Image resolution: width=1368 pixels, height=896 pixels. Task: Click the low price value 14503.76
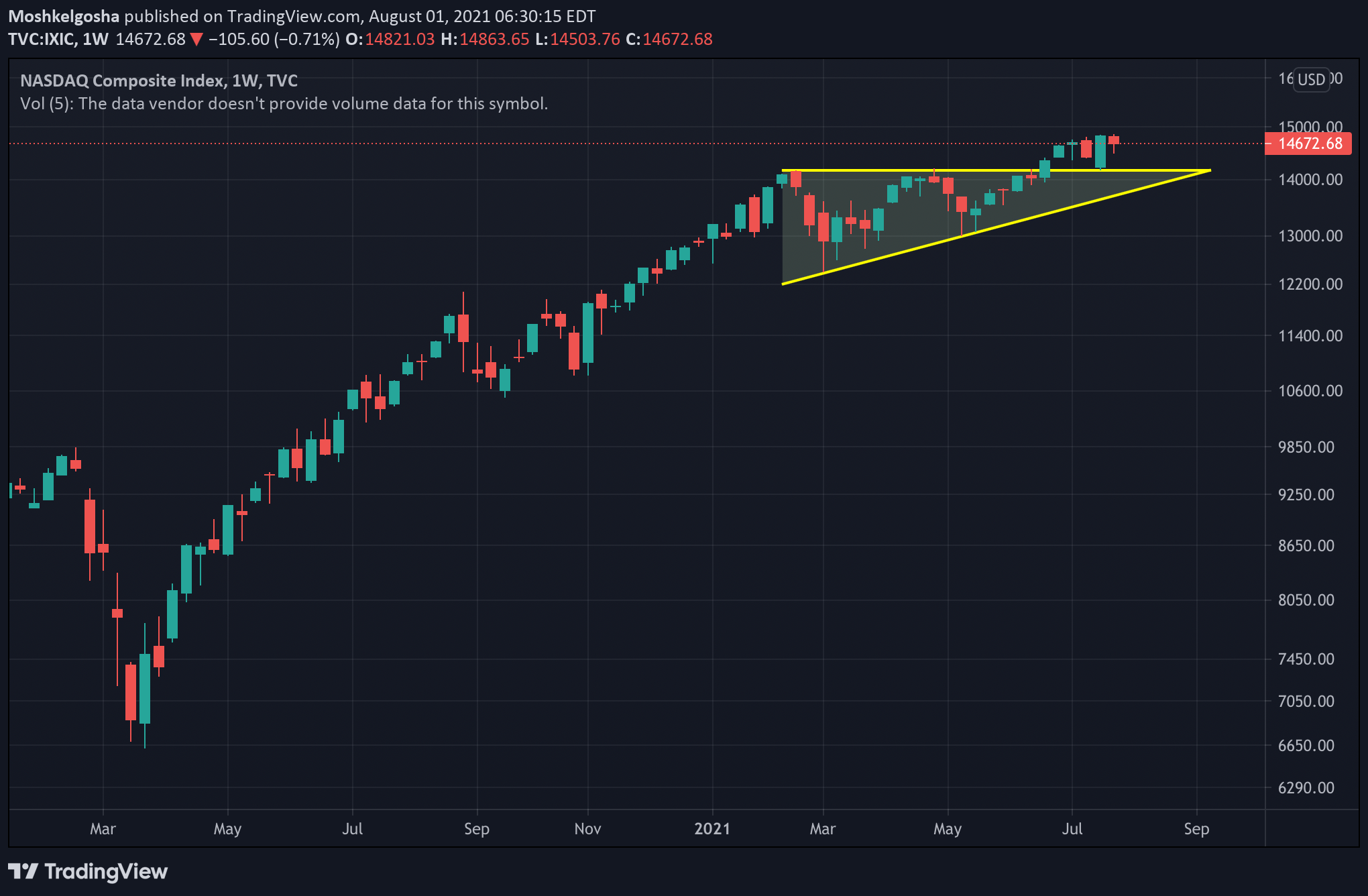point(585,39)
